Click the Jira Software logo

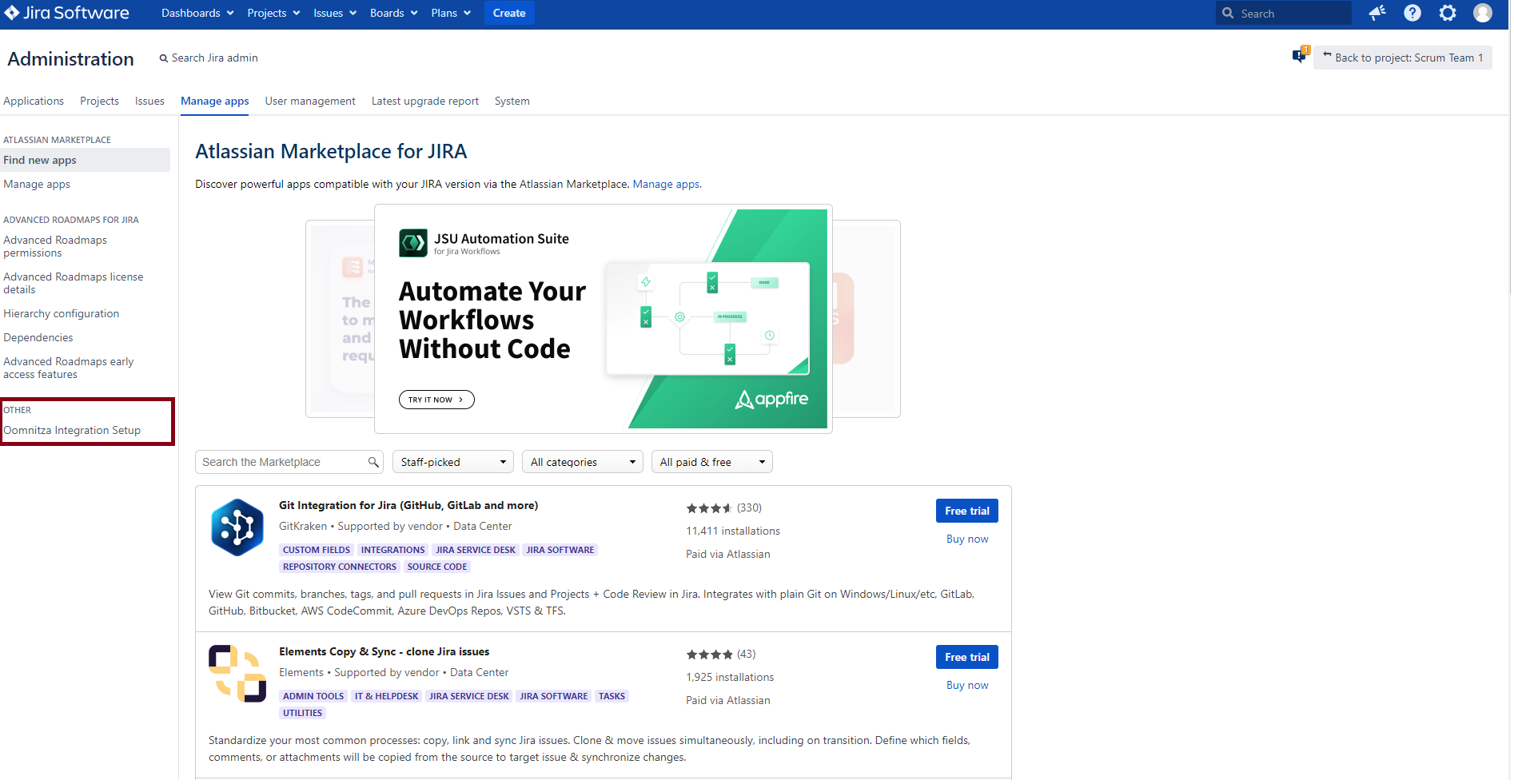[x=67, y=13]
